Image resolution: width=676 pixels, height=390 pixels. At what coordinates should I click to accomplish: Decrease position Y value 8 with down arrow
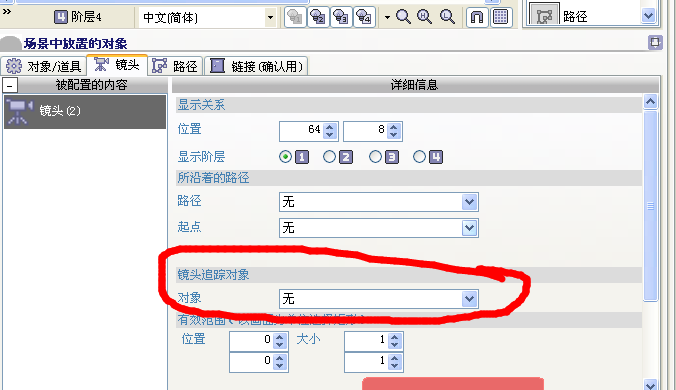click(394, 135)
